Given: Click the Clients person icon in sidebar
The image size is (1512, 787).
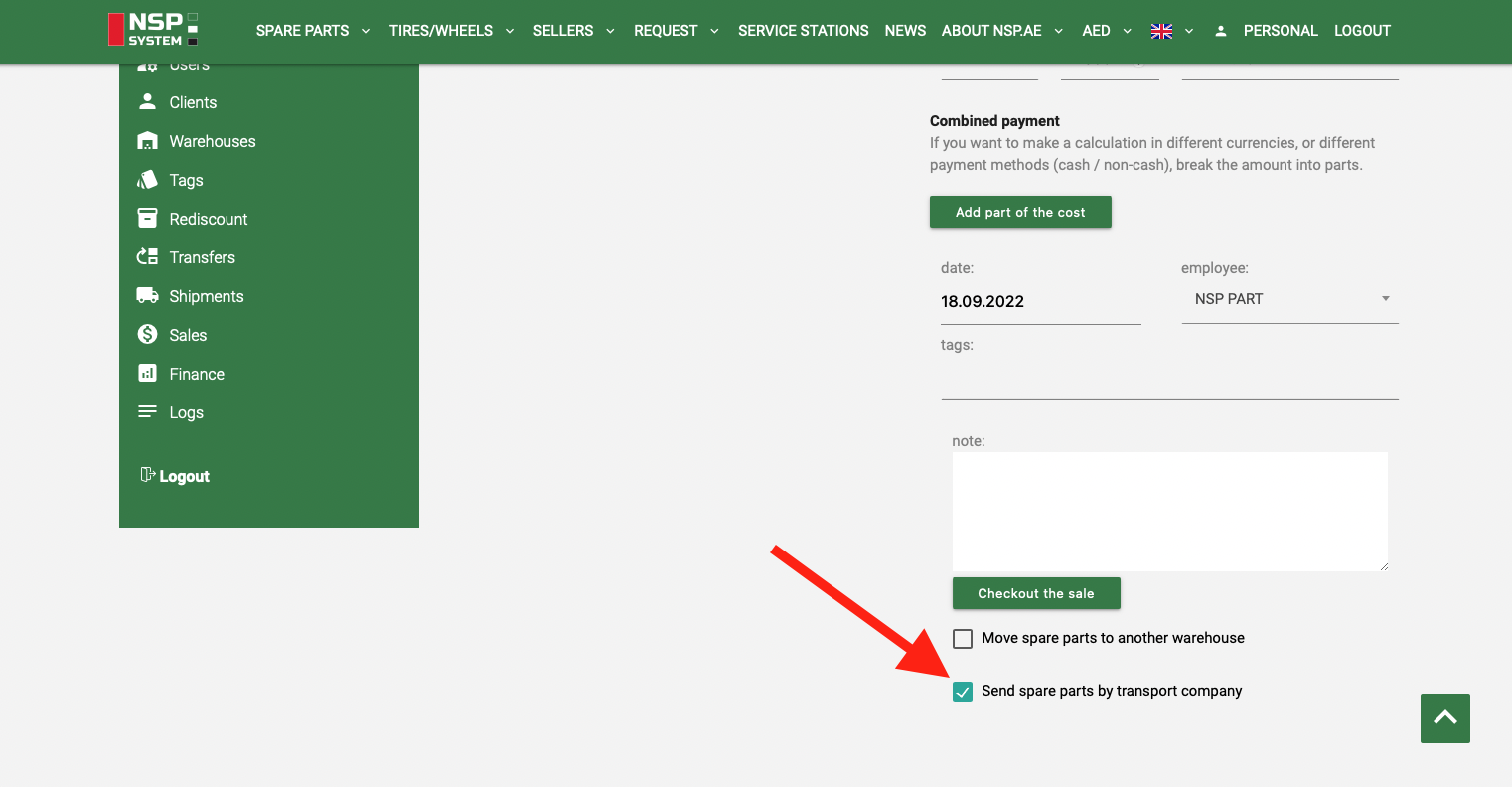Looking at the screenshot, I should point(147,102).
